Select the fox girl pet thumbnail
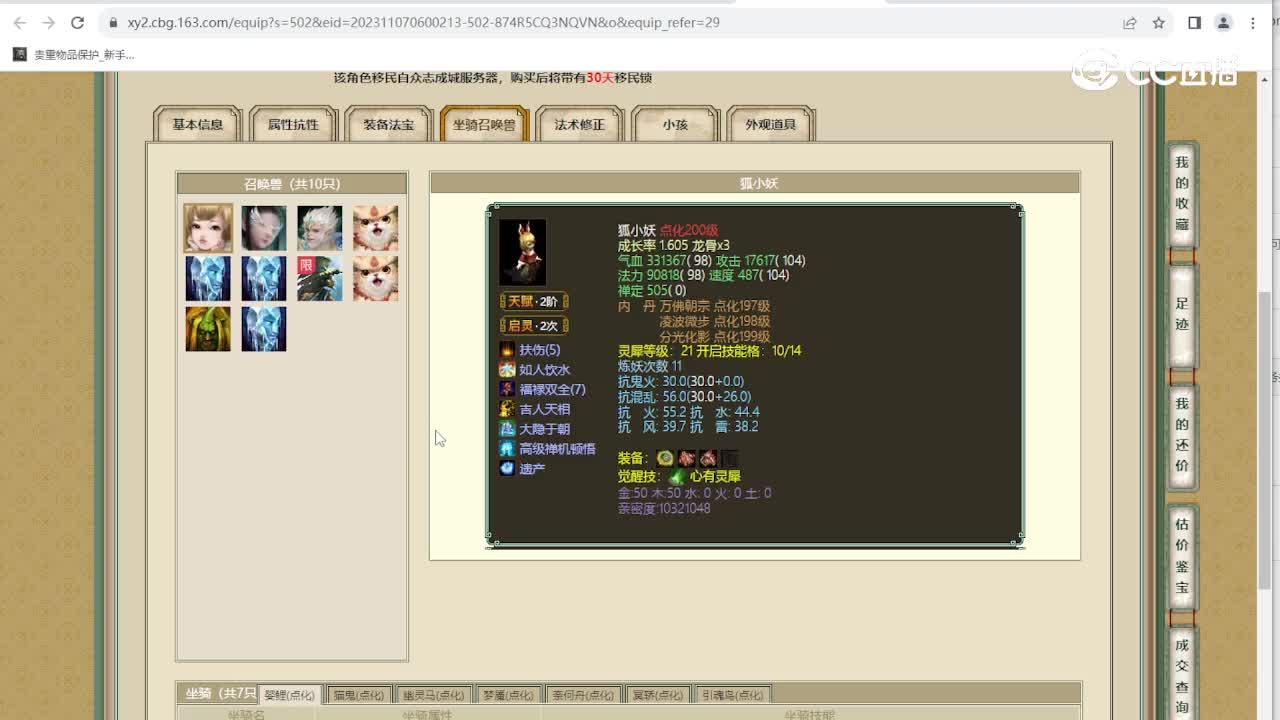 [208, 228]
